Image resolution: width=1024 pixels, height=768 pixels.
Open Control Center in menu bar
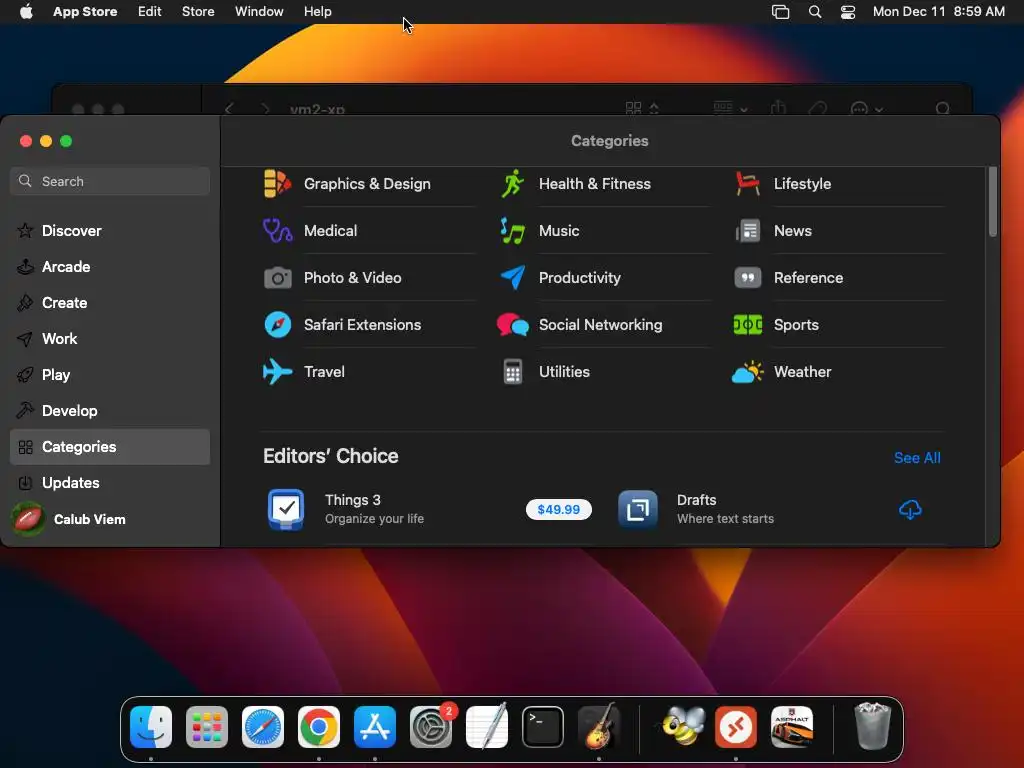coord(848,12)
